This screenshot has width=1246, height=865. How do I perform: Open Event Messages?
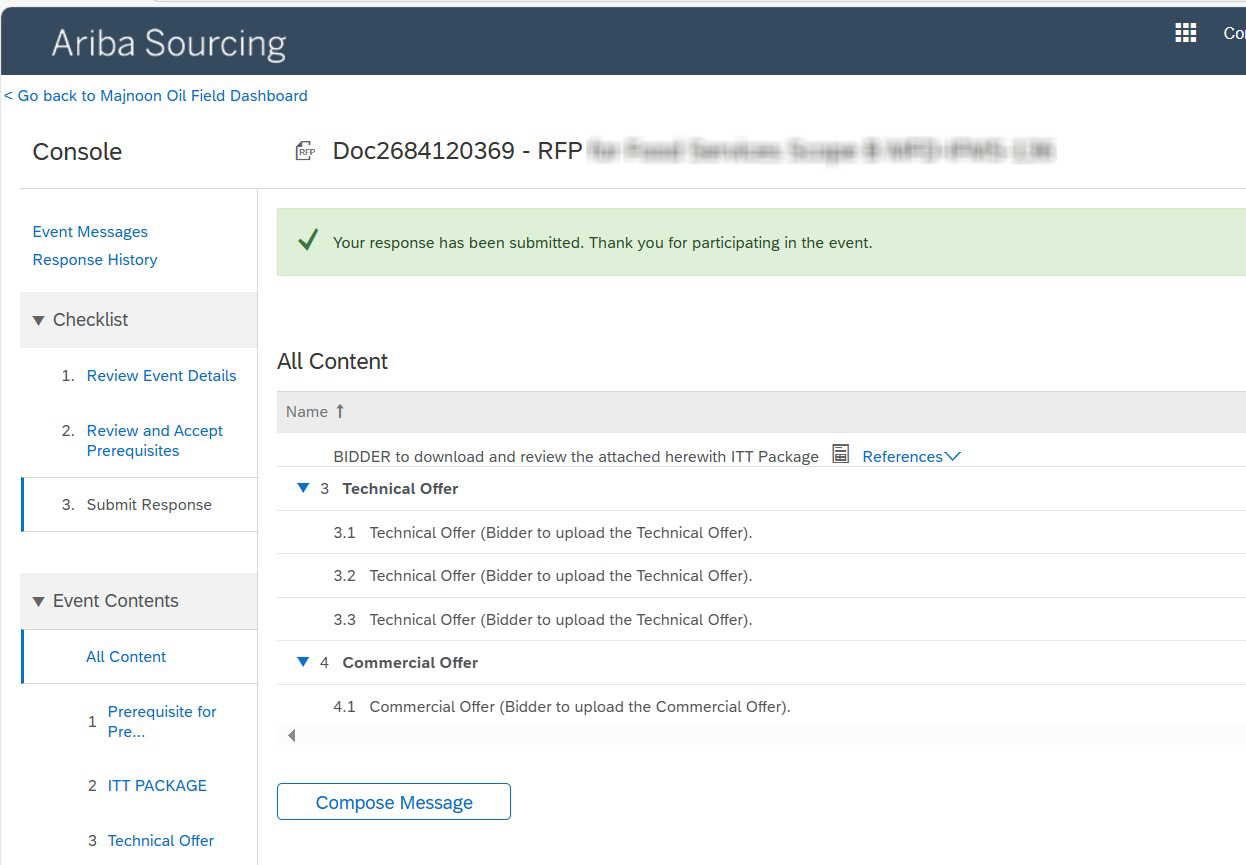tap(90, 232)
